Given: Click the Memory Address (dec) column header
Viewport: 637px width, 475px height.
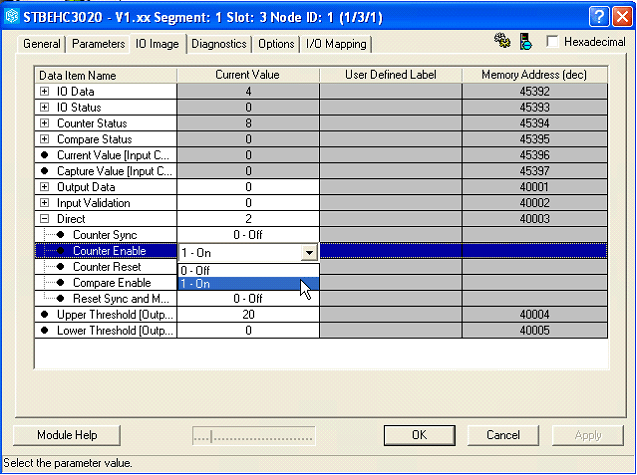Looking at the screenshot, I should pyautogui.click(x=535, y=75).
